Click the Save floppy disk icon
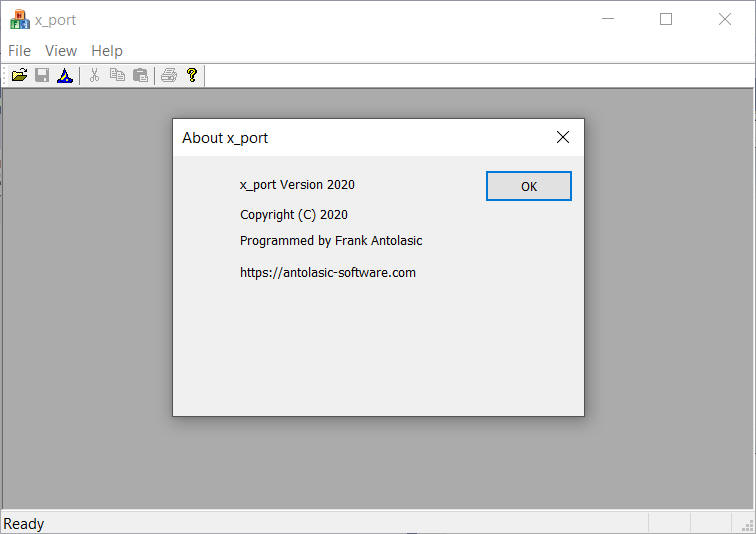This screenshot has height=534, width=756. click(42, 75)
